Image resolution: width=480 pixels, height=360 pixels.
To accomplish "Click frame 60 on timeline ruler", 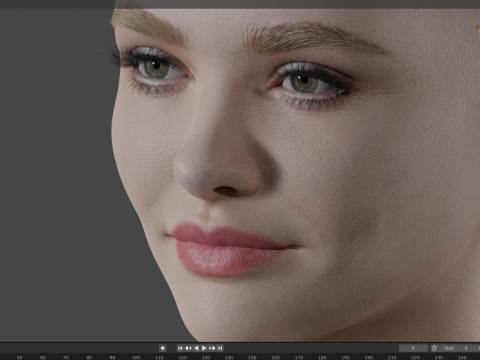I will tap(43, 357).
